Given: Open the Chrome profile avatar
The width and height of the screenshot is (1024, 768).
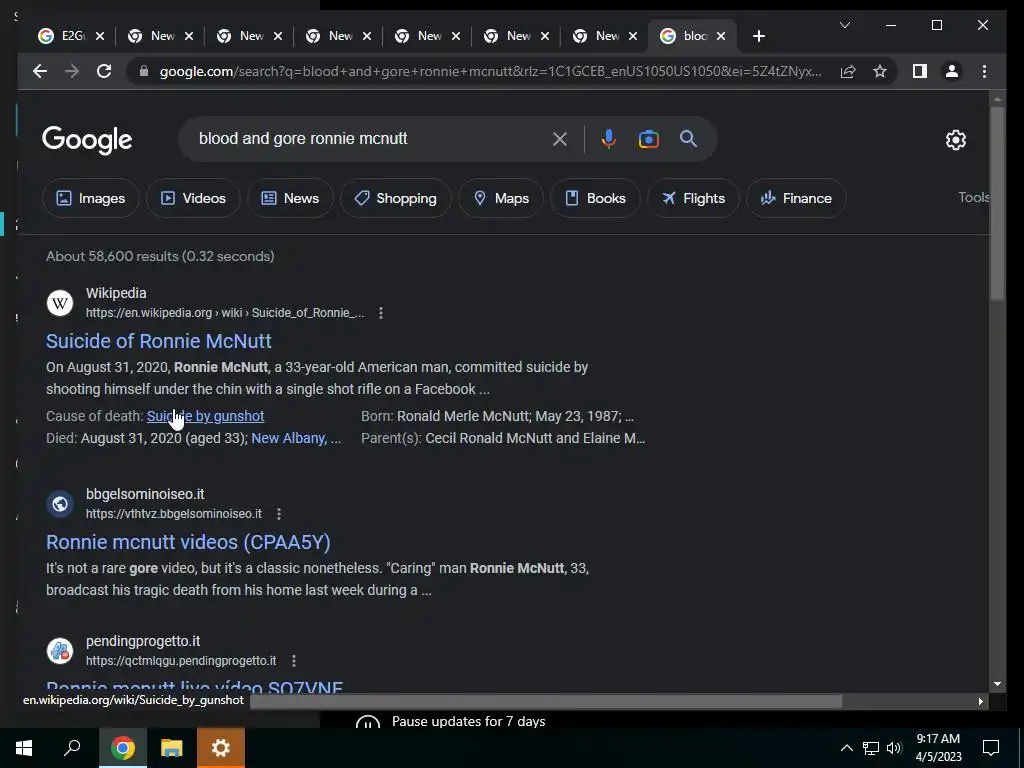Looking at the screenshot, I should tap(952, 71).
